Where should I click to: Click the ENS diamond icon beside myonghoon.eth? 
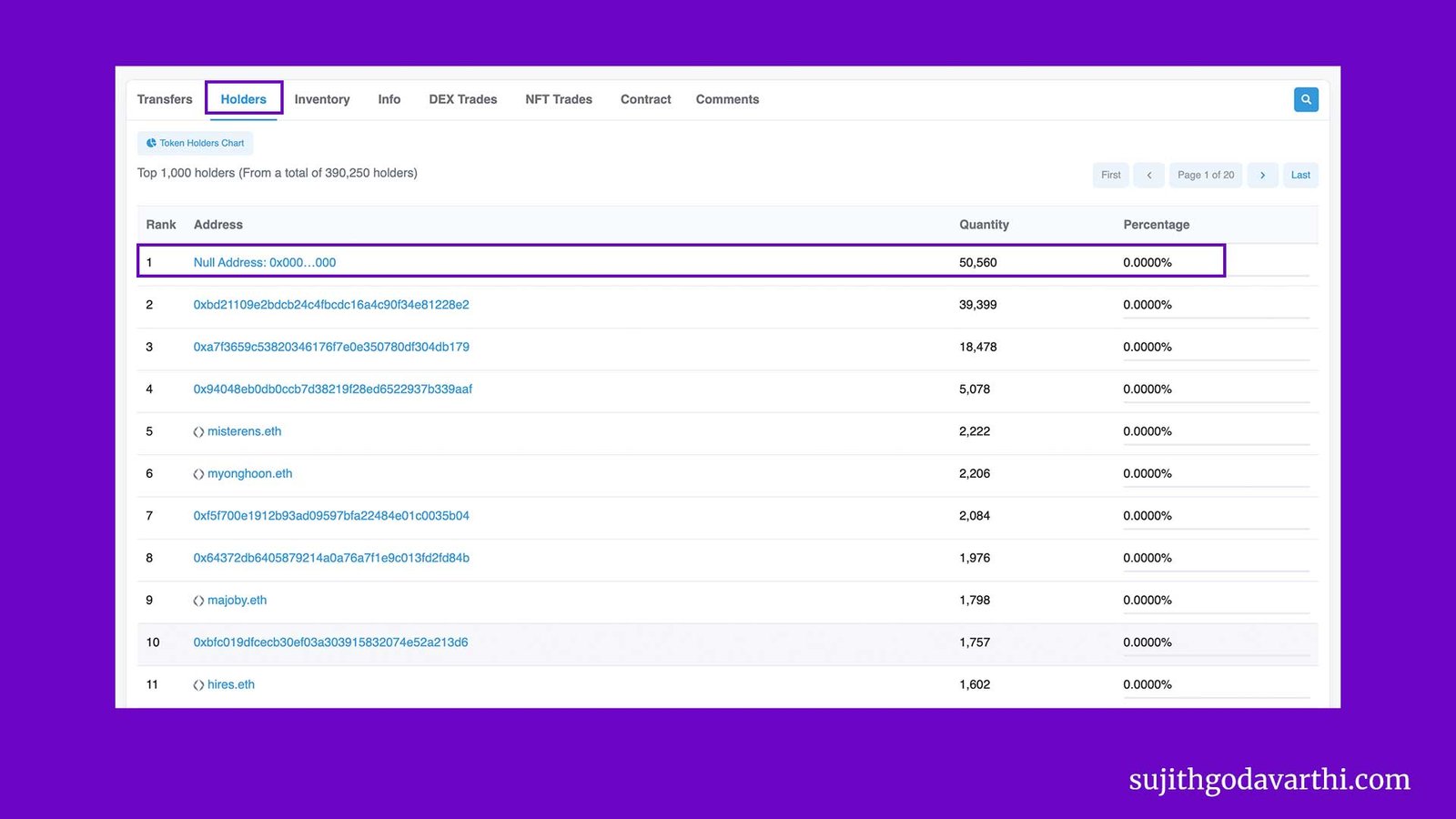tap(199, 473)
